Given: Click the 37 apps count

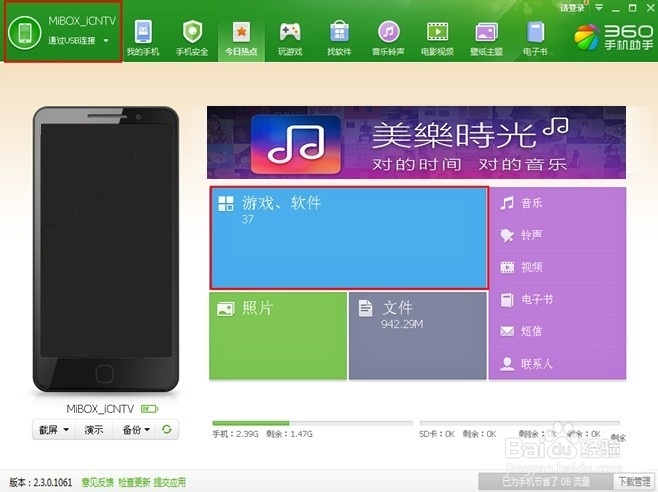Looking at the screenshot, I should coord(248,219).
